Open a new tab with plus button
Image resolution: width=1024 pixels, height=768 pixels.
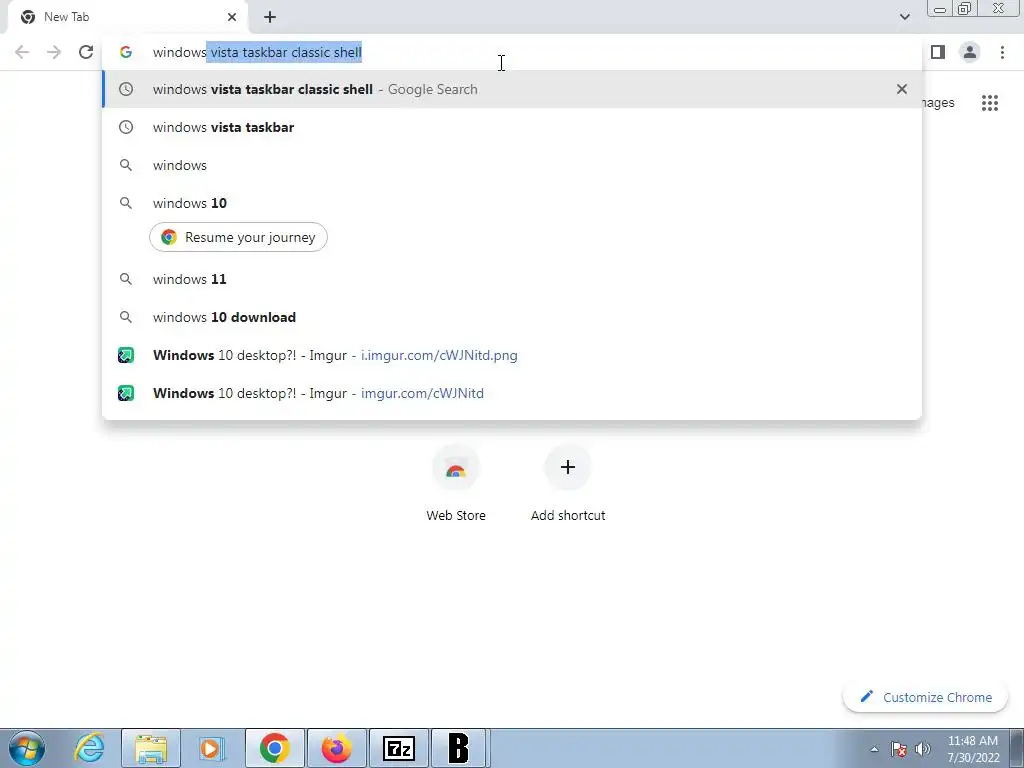click(x=270, y=17)
